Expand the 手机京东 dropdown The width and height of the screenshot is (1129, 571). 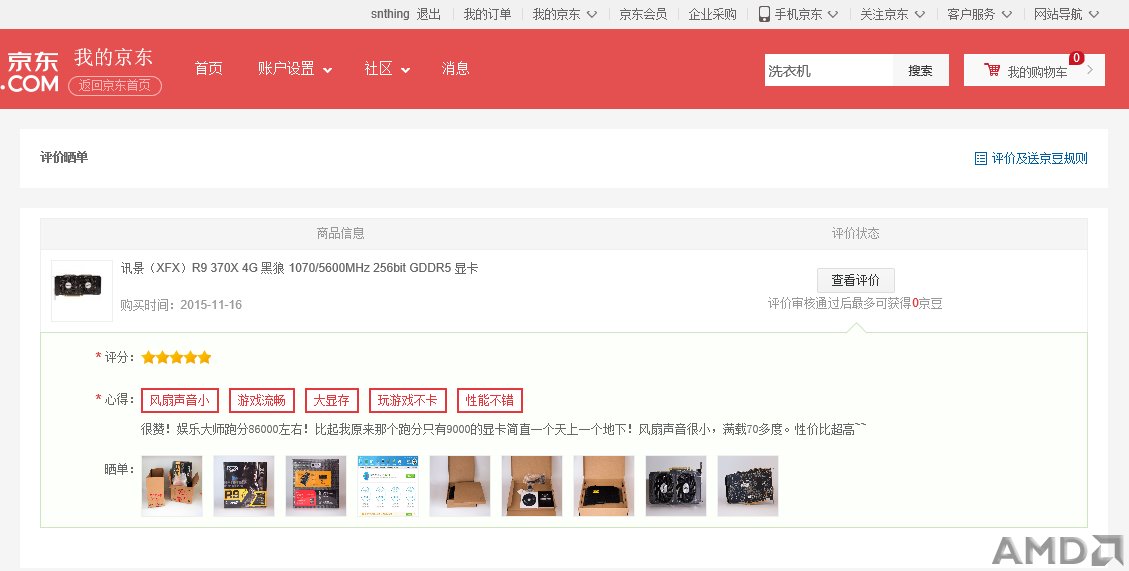point(806,14)
